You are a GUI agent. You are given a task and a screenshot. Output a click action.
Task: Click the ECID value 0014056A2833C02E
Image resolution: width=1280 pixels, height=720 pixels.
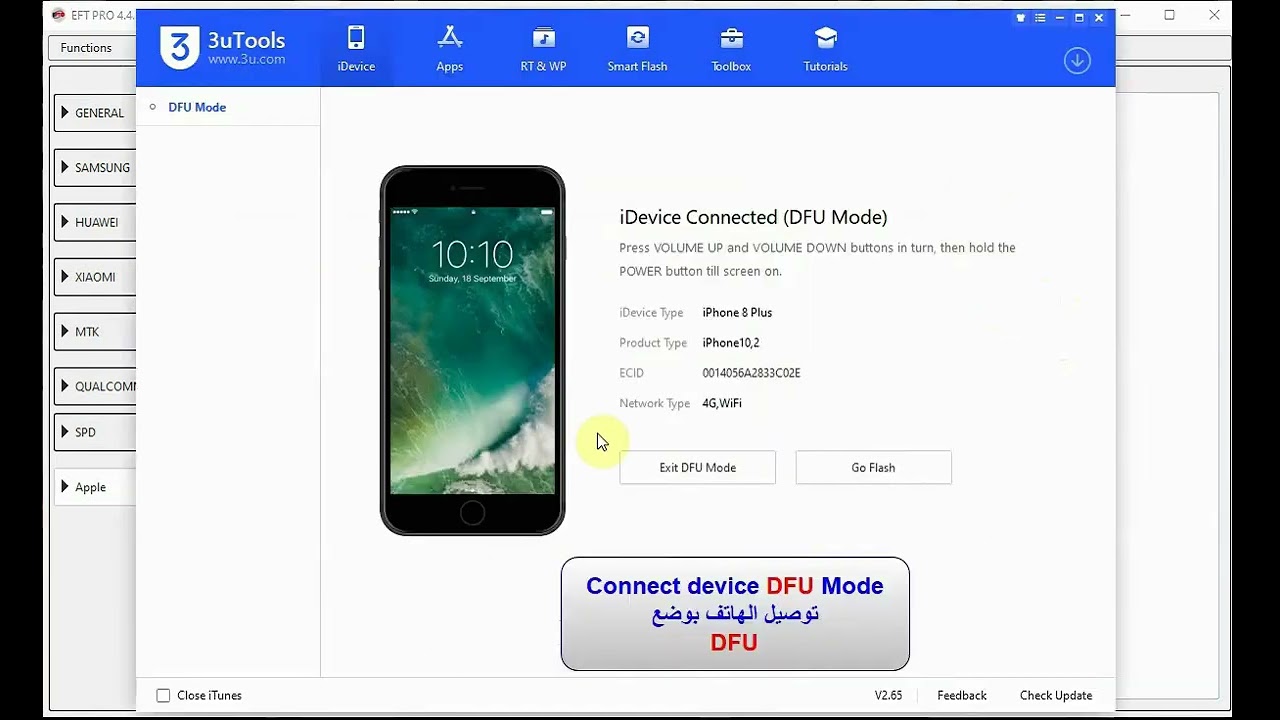pos(751,373)
